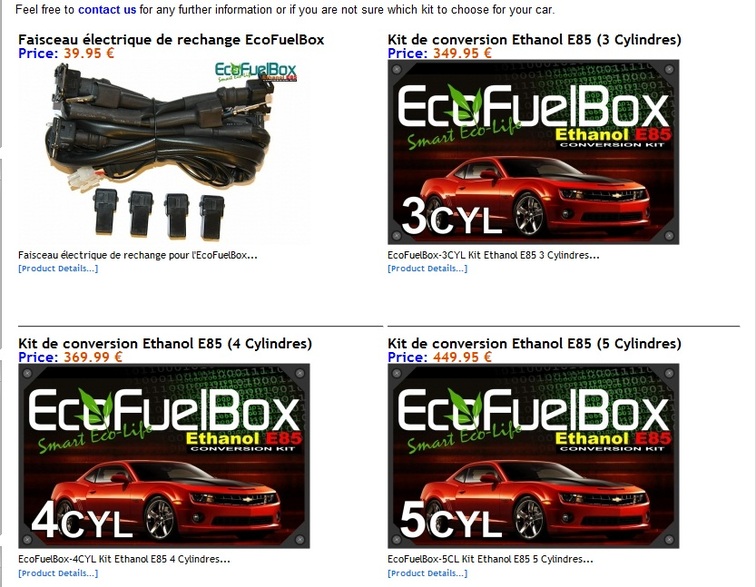This screenshot has height=587, width=756.
Task: Click the EcoFuelBox-5CL Kit description text
Action: click(490, 559)
